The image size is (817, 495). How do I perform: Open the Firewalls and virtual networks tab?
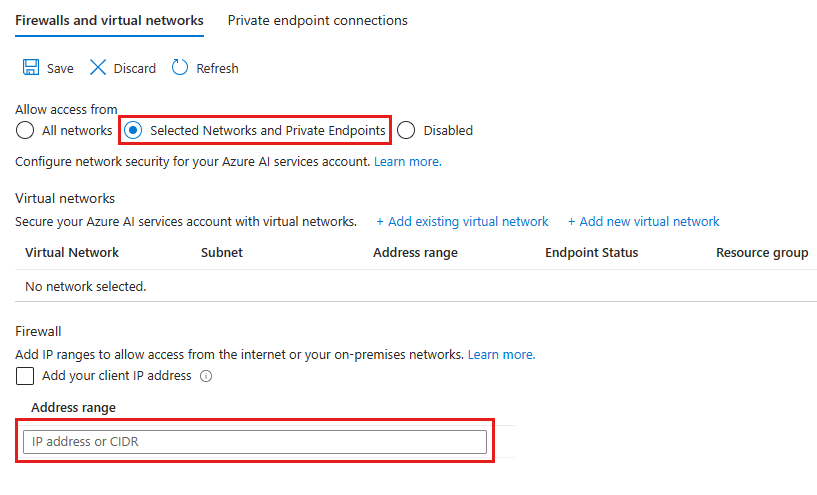109,20
